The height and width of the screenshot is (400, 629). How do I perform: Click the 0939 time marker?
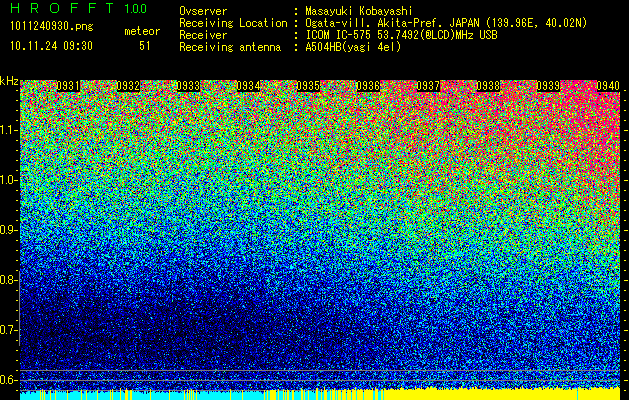(548, 86)
